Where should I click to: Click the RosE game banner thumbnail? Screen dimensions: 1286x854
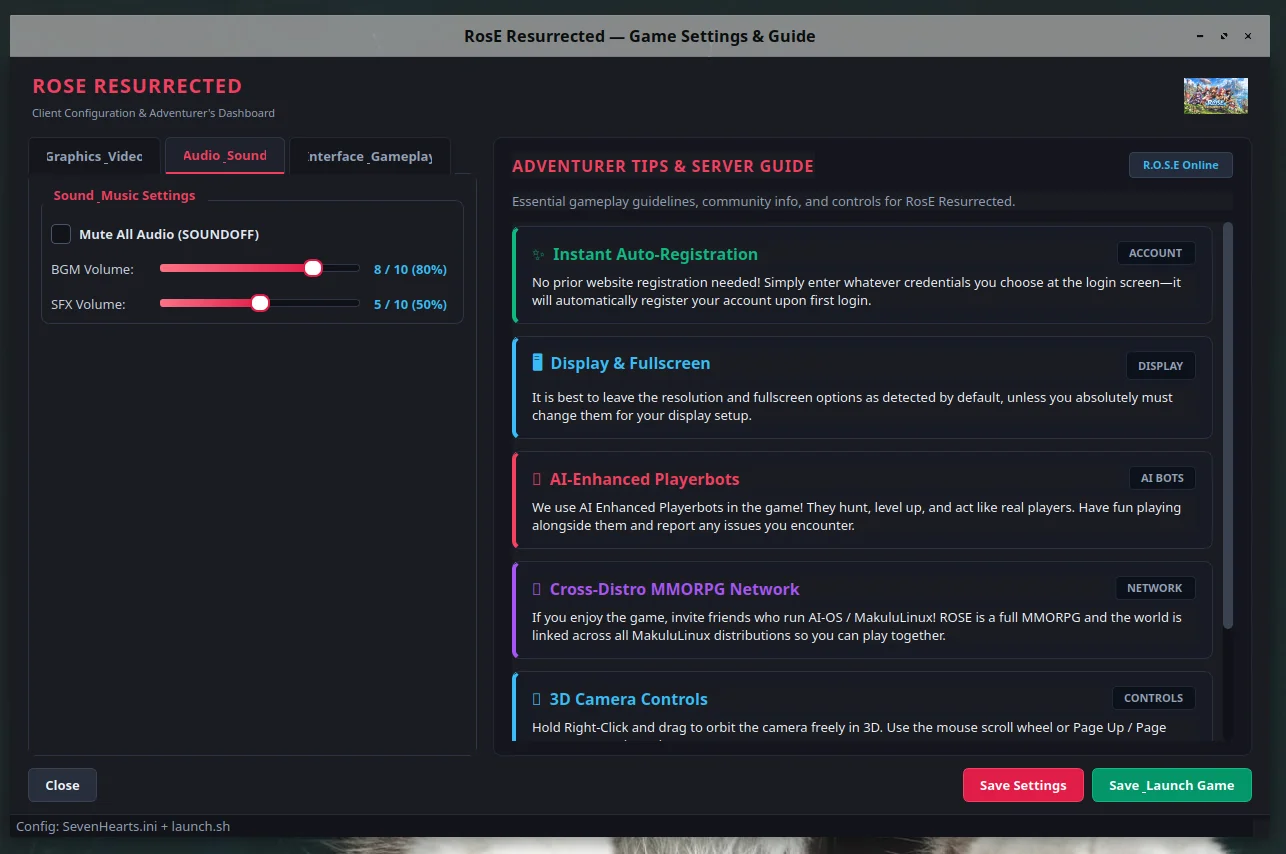(x=1216, y=96)
